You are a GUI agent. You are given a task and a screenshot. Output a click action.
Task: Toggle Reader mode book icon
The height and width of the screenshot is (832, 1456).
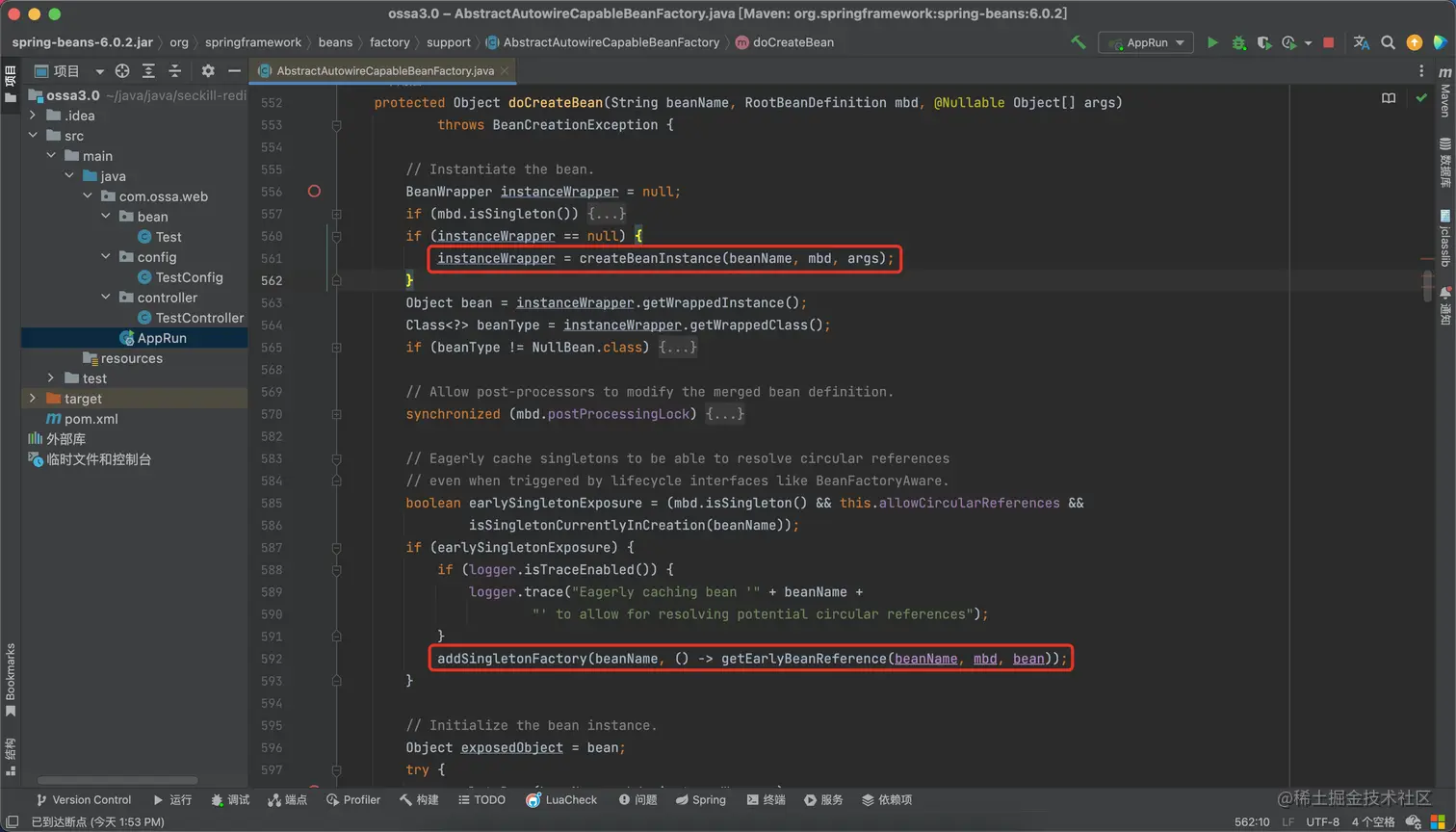(1389, 98)
